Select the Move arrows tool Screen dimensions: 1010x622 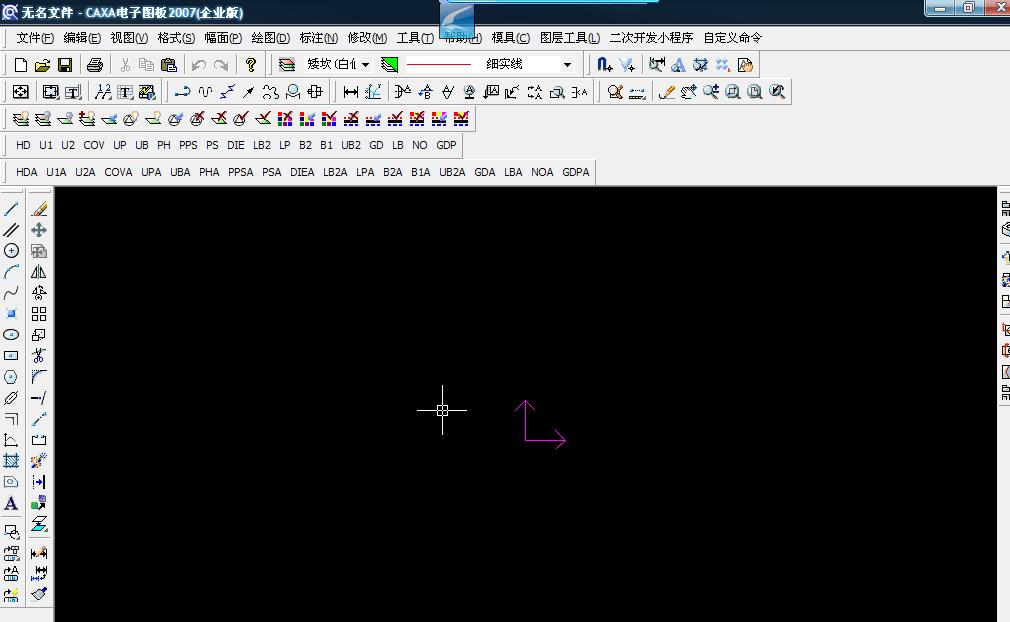(39, 230)
